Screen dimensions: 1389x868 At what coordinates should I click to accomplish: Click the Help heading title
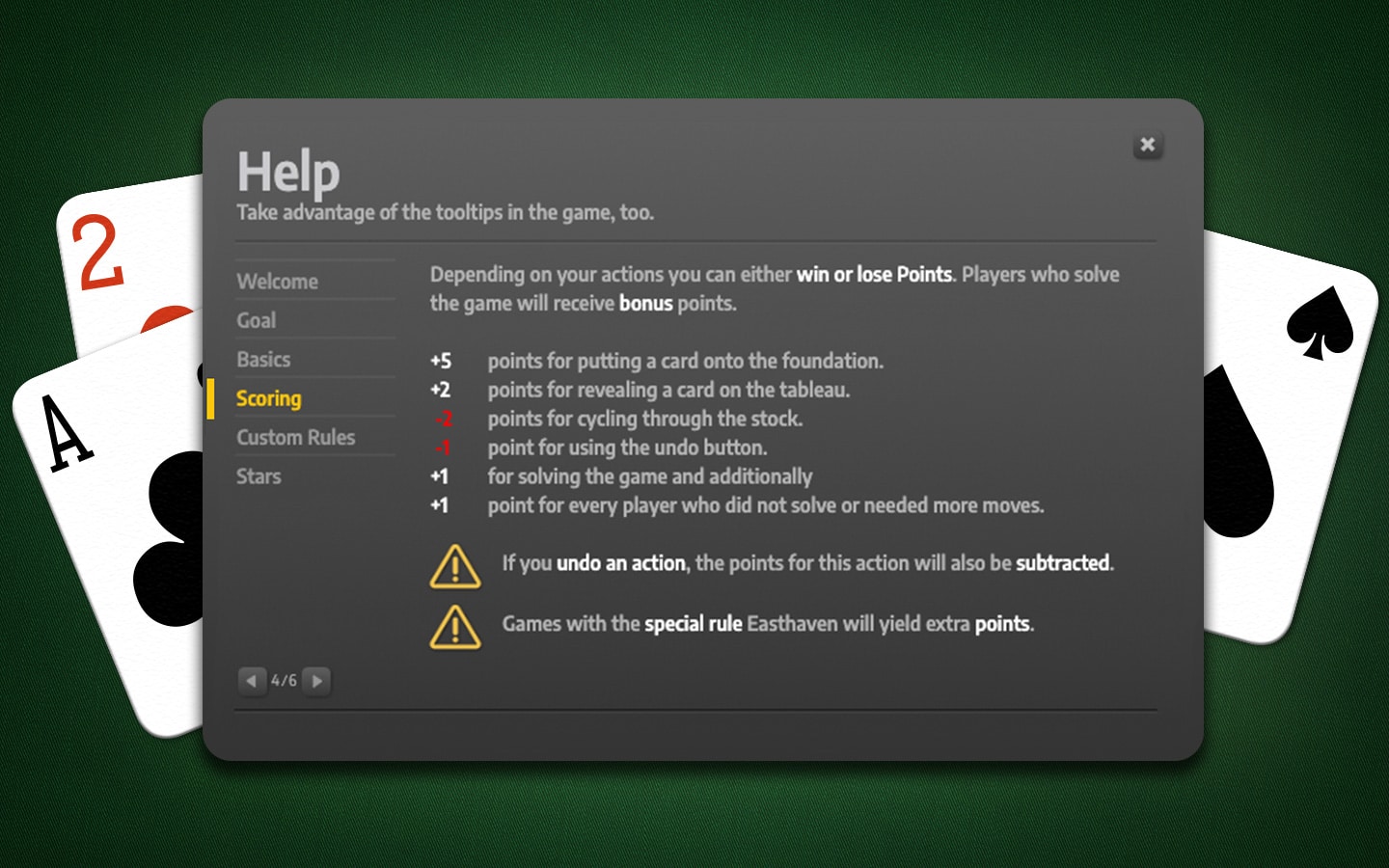coord(288,173)
